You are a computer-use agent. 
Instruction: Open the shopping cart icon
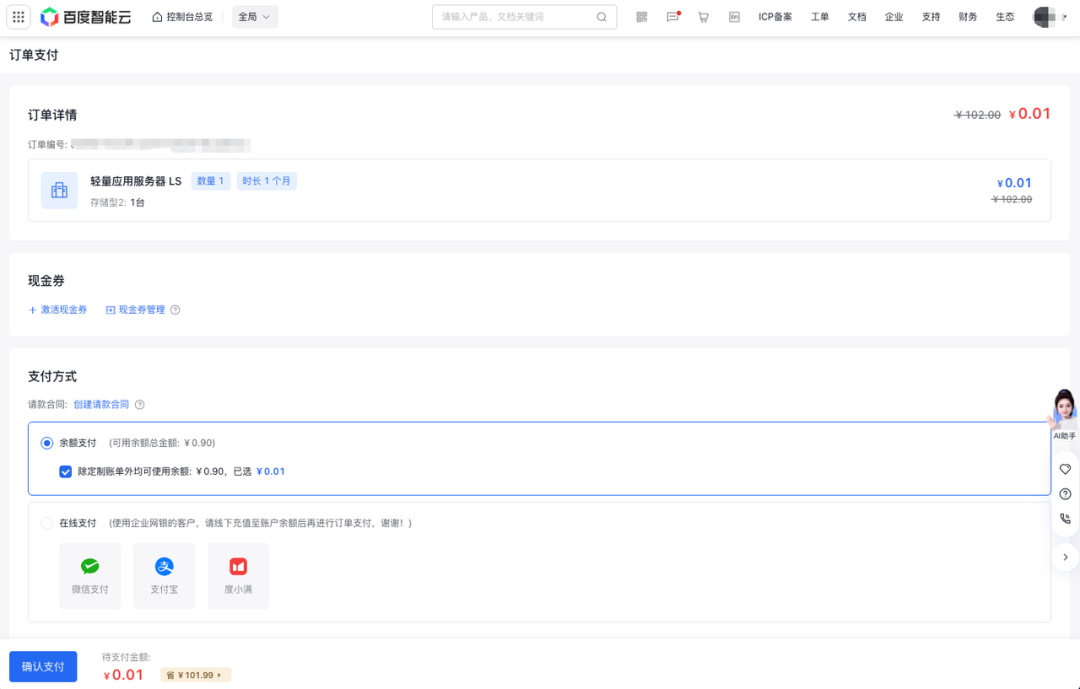click(702, 16)
